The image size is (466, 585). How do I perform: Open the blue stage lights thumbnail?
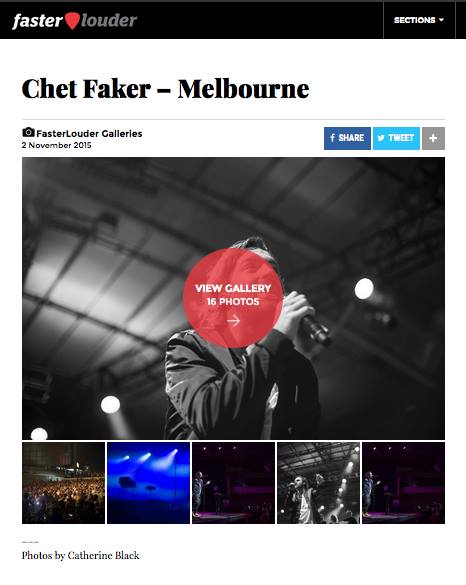(148, 483)
